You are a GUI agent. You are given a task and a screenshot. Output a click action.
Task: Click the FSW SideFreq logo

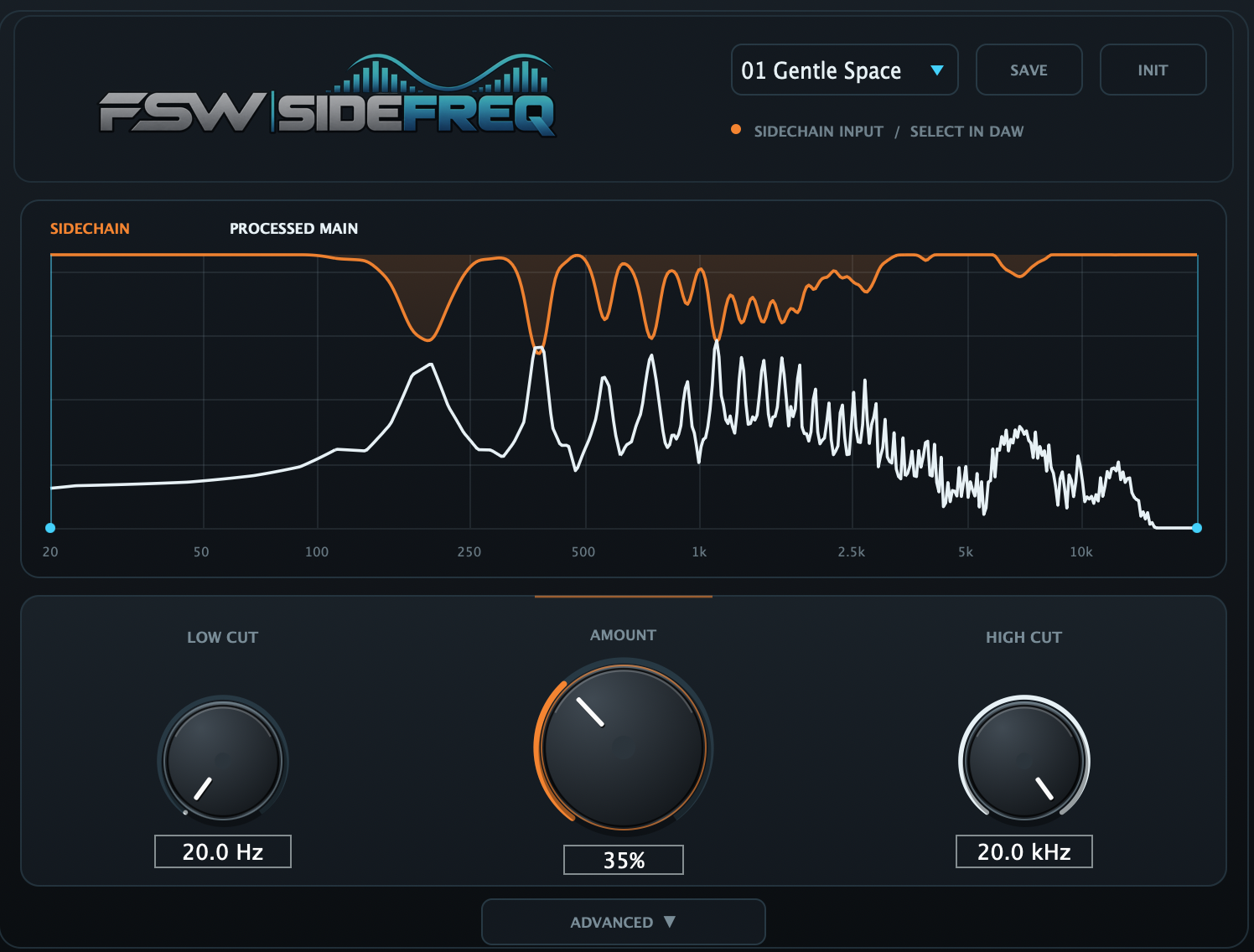pyautogui.click(x=328, y=96)
